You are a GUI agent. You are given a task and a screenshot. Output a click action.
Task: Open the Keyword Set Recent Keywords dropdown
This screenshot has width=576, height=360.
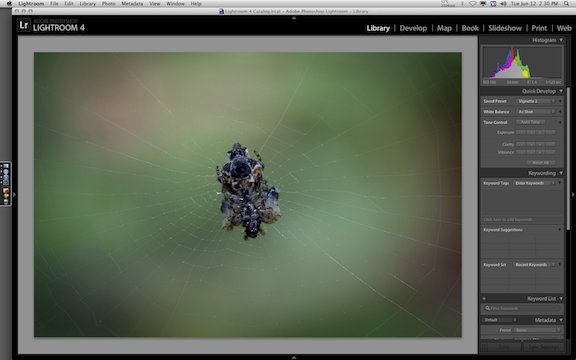pyautogui.click(x=534, y=264)
